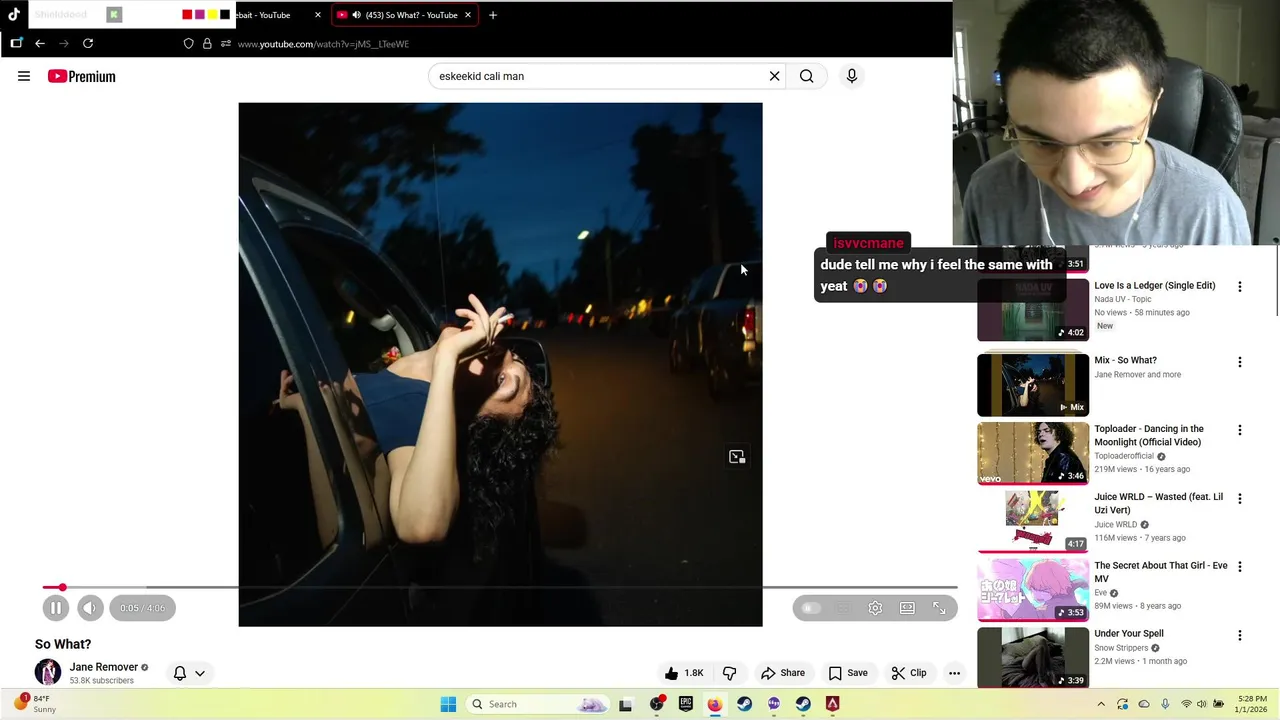
Task: Seek on the video progress bar
Action: point(500,588)
